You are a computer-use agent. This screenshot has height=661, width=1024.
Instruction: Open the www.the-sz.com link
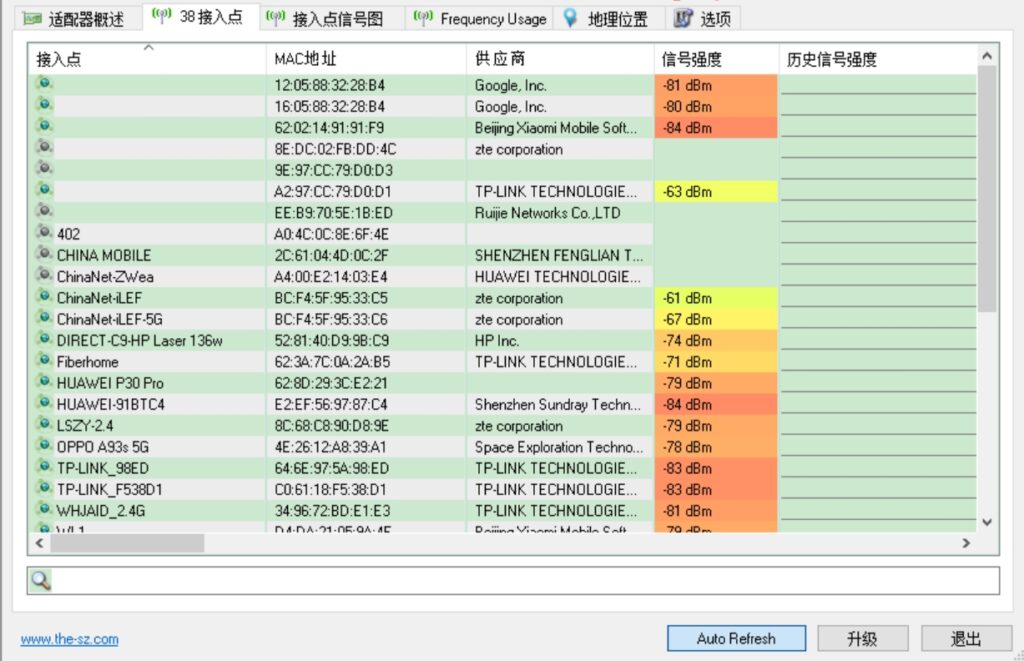[69, 640]
